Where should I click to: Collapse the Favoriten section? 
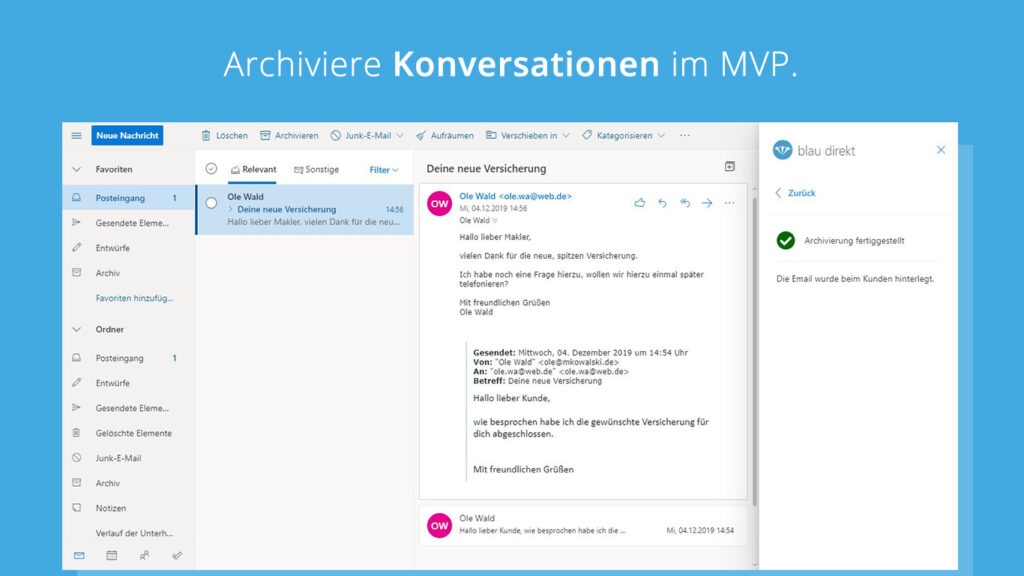[77, 169]
